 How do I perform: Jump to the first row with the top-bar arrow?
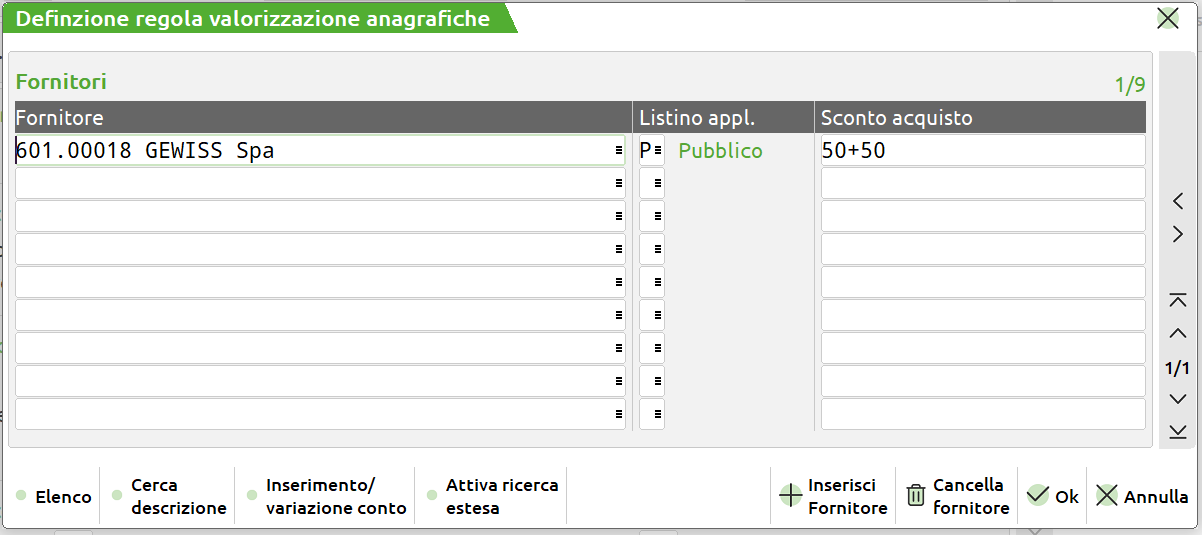pyautogui.click(x=1178, y=300)
